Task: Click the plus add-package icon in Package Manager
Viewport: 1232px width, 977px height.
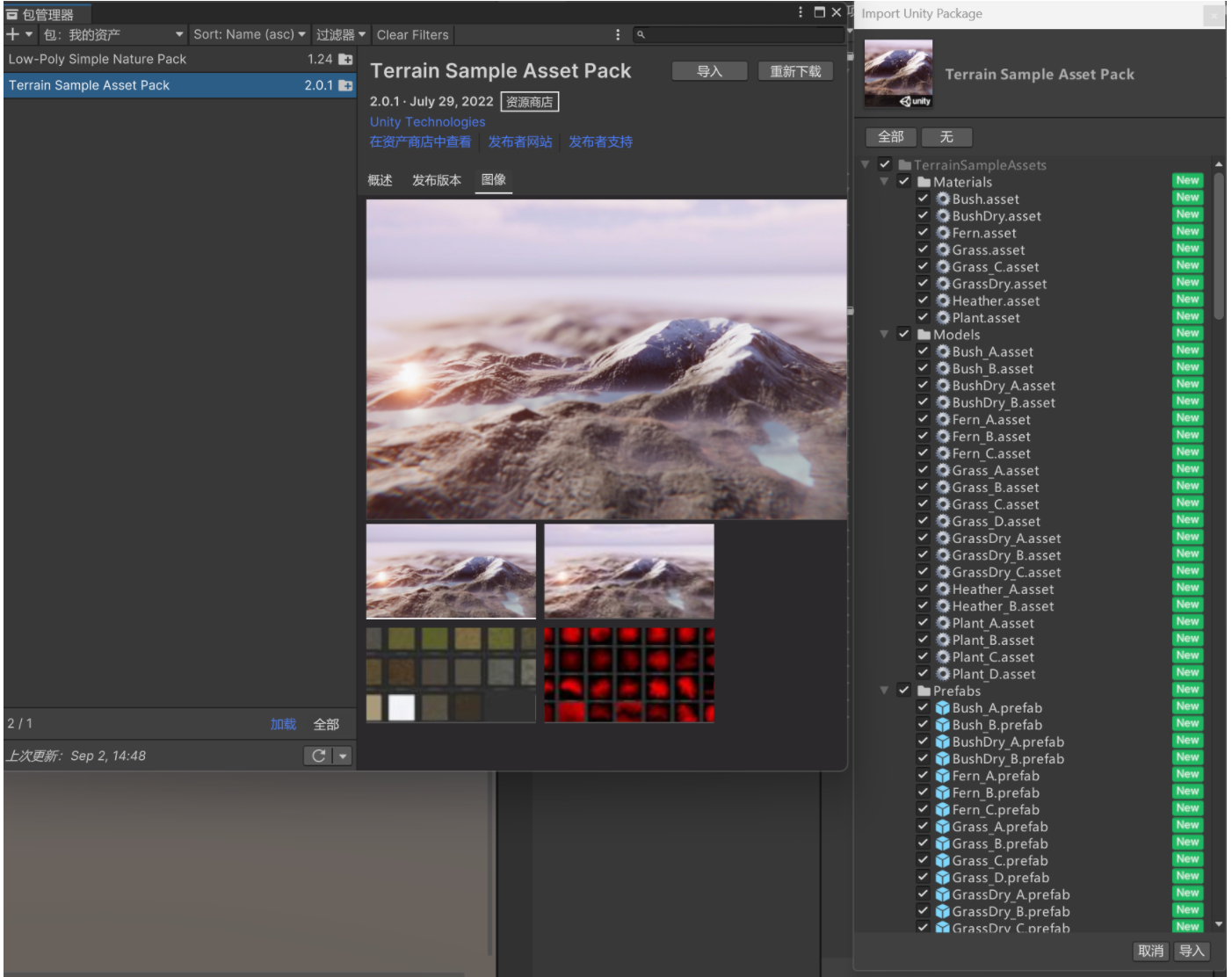Action: coord(13,34)
